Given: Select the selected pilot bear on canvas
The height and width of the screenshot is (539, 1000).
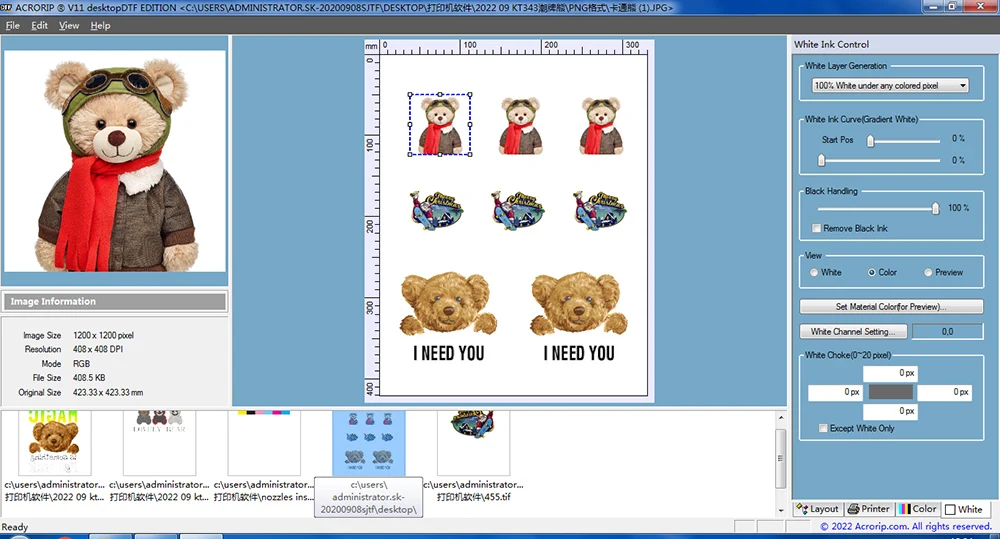Looking at the screenshot, I should tap(440, 124).
